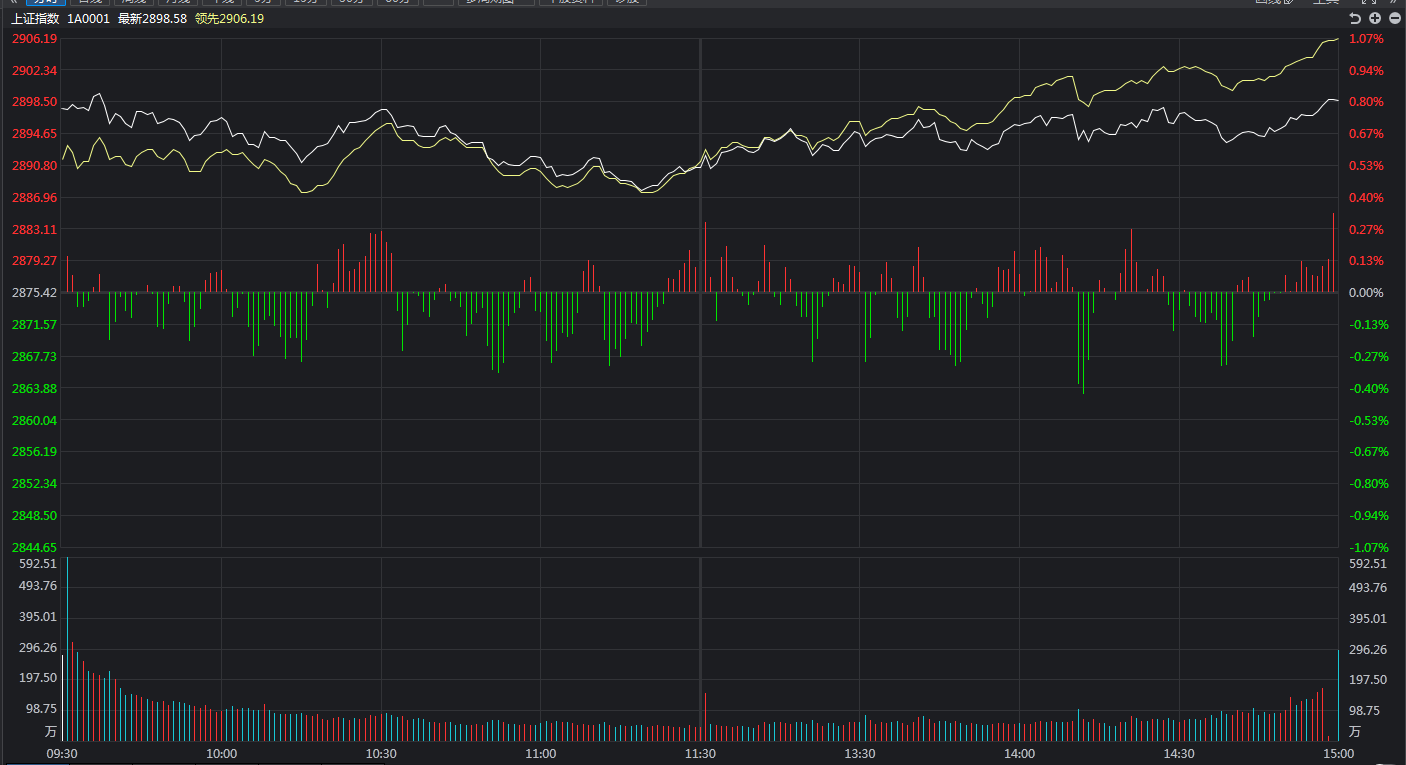Click the 2852.34 price axis label

click(34, 484)
